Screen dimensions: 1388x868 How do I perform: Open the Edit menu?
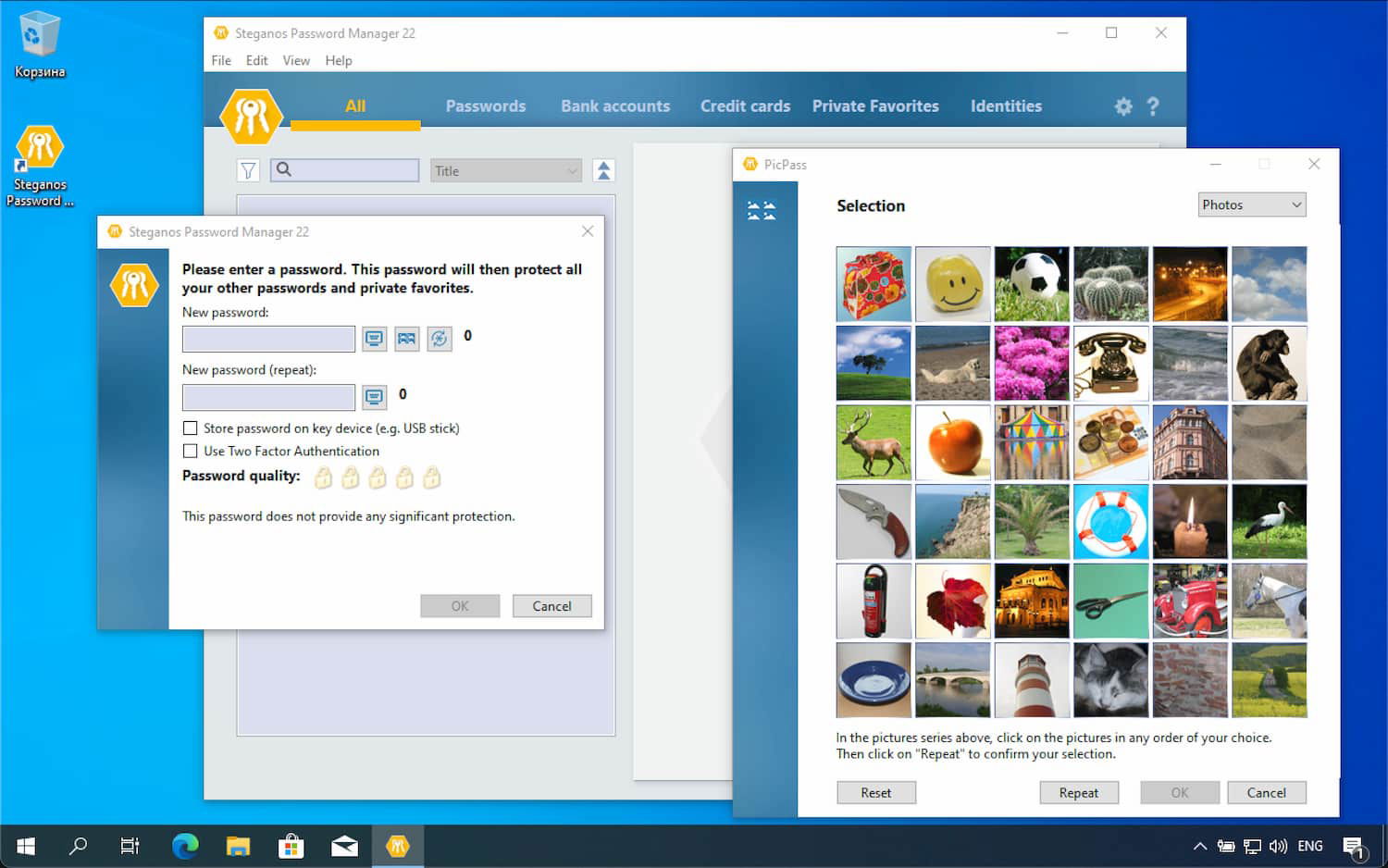[x=256, y=60]
